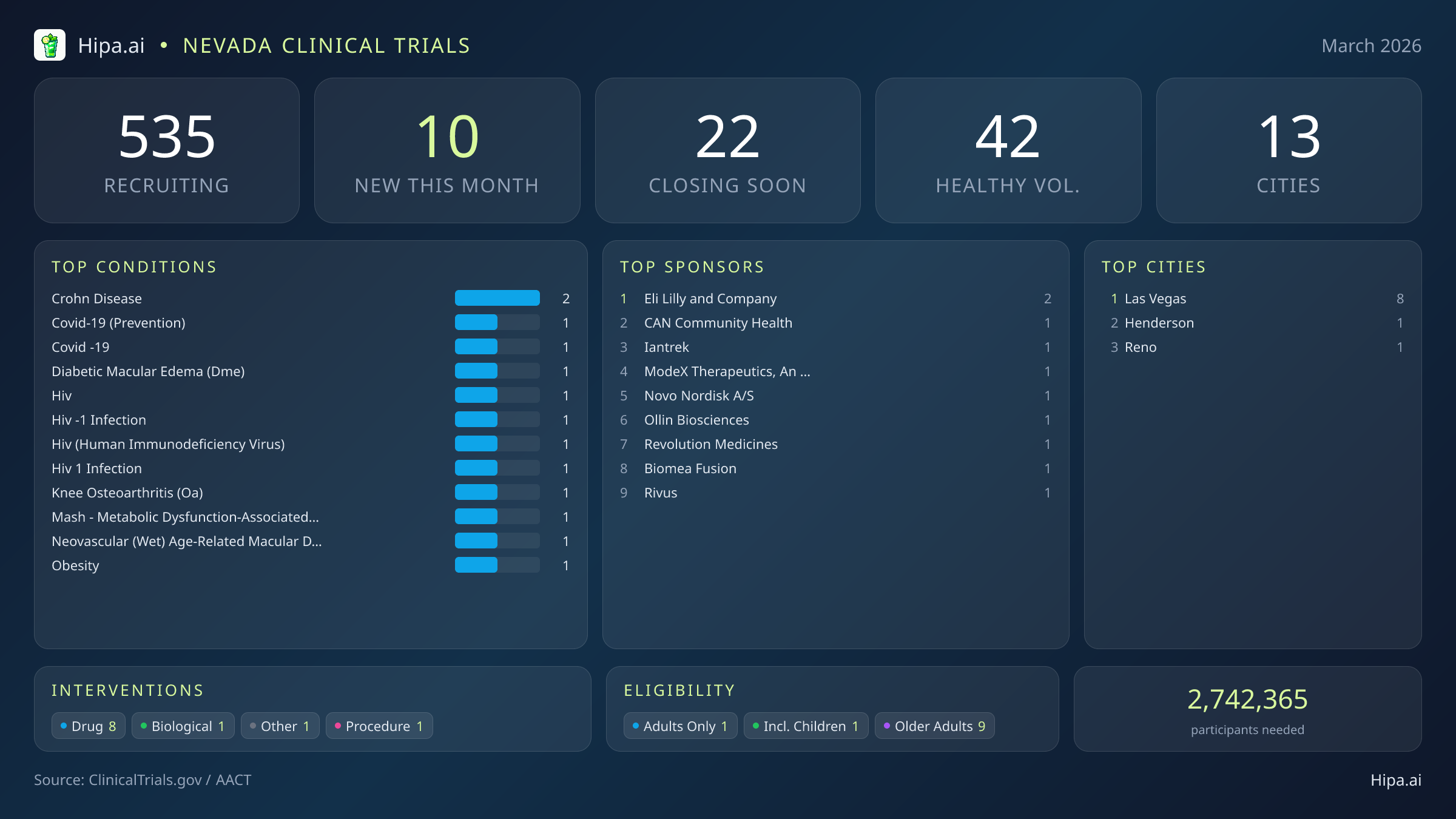Select Las Vegas in the Top Cities list
The width and height of the screenshot is (1456, 819).
click(1154, 298)
